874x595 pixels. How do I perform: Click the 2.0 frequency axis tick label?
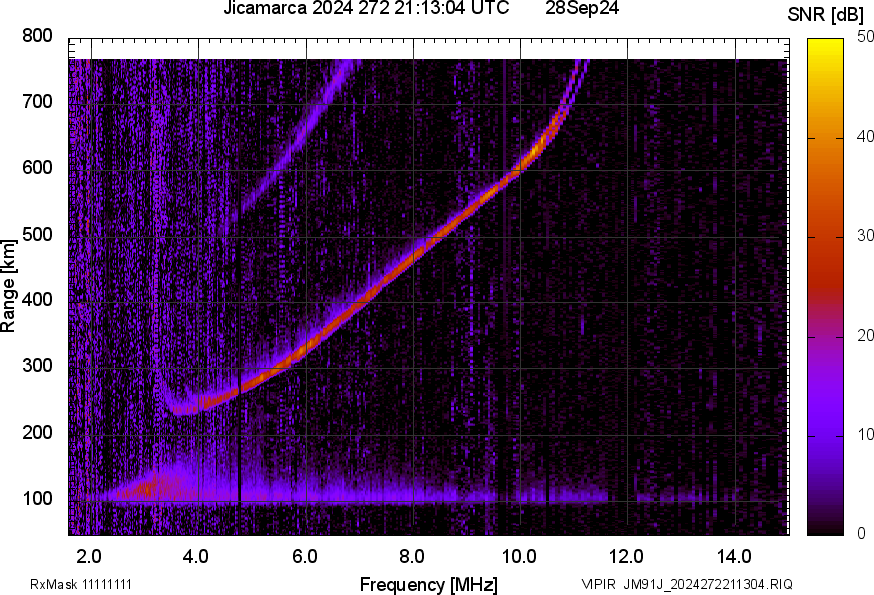90,554
